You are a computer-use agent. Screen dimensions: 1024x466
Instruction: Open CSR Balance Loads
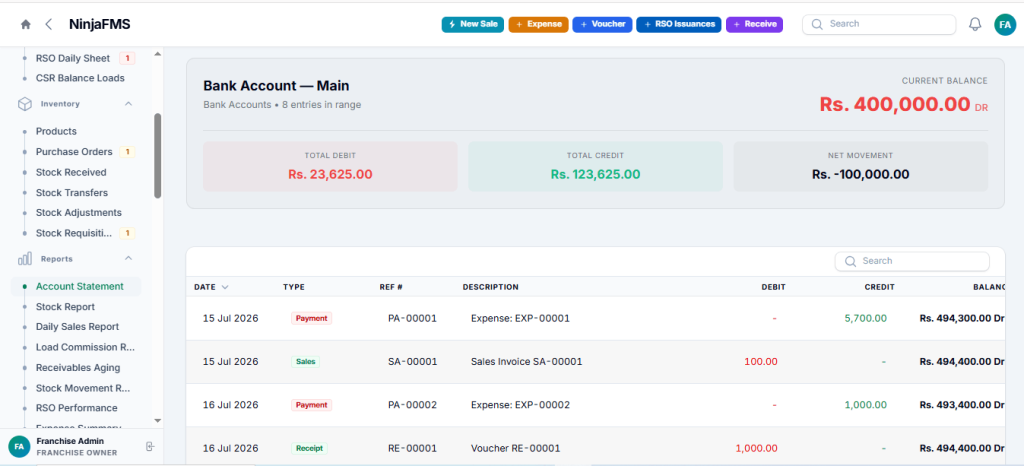pyautogui.click(x=80, y=78)
